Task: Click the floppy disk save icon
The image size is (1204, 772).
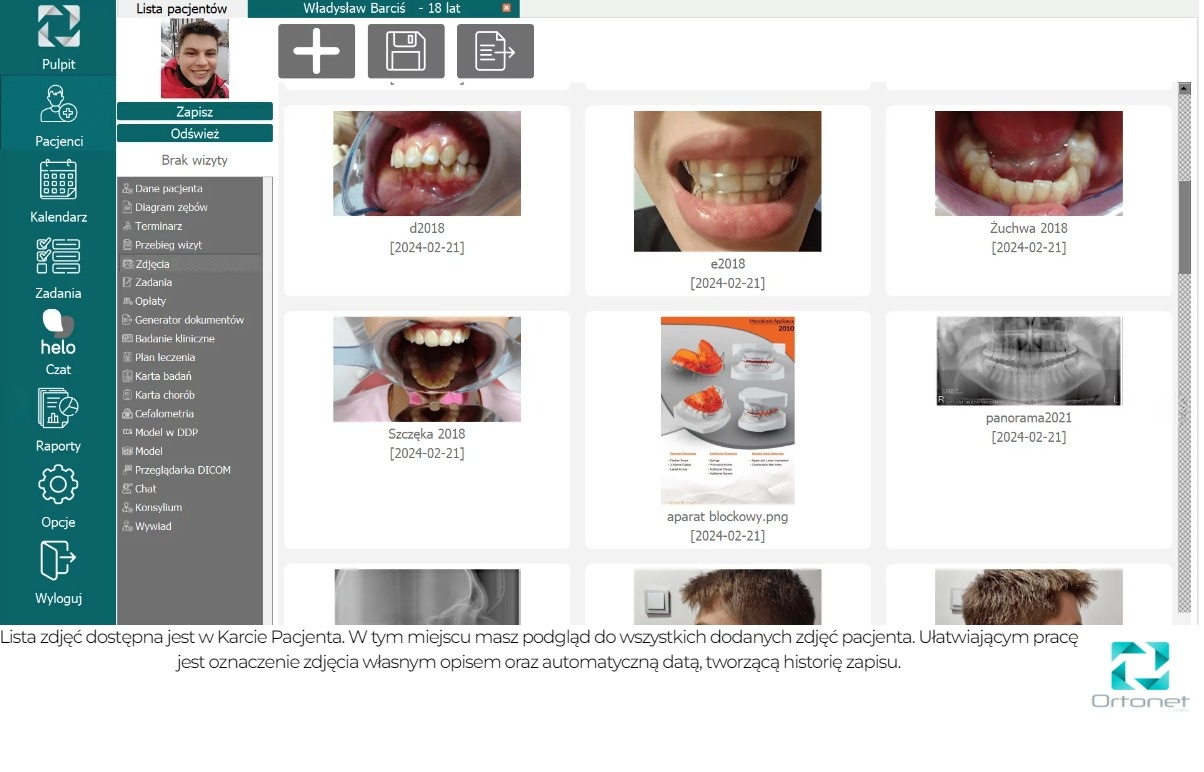Action: [406, 51]
